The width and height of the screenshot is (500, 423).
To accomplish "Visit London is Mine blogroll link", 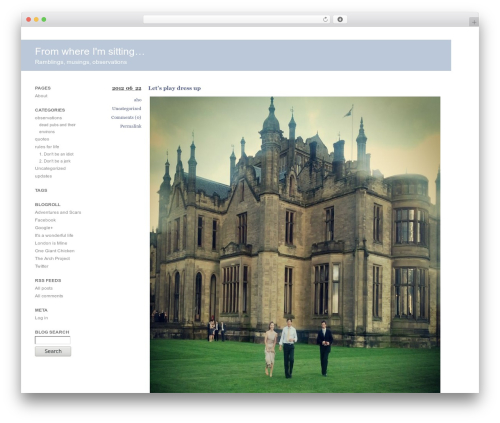I will pyautogui.click(x=51, y=243).
